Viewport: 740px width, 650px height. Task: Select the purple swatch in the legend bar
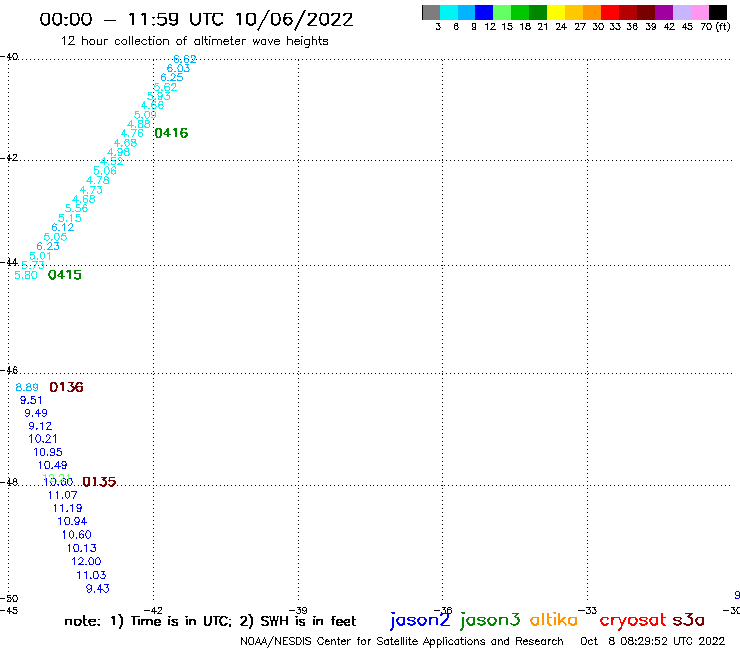tap(664, 12)
